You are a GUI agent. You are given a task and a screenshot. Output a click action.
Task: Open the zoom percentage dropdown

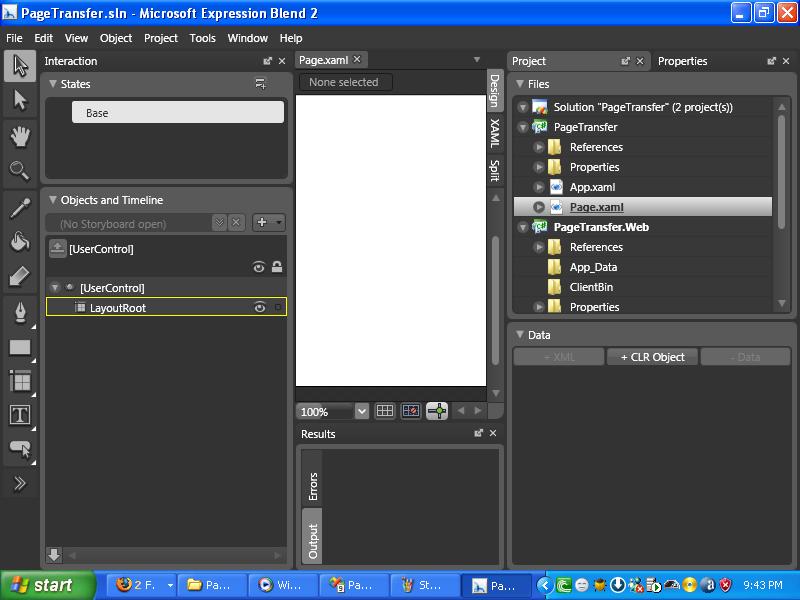pyautogui.click(x=362, y=411)
